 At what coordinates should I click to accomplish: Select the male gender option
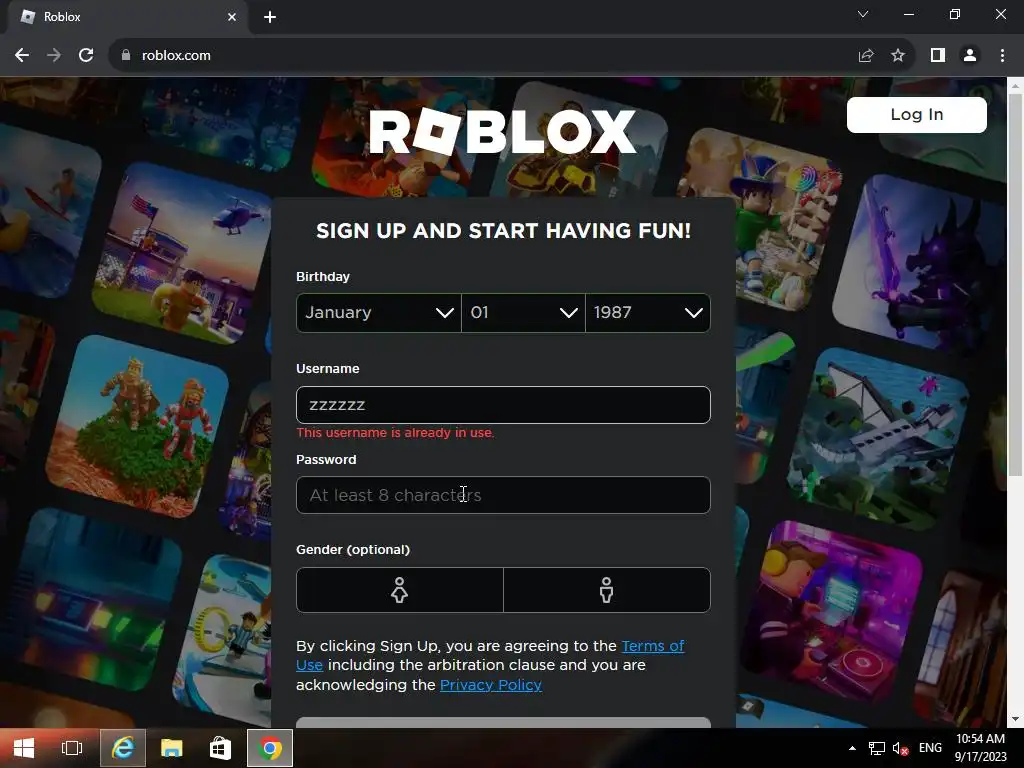[x=607, y=590]
